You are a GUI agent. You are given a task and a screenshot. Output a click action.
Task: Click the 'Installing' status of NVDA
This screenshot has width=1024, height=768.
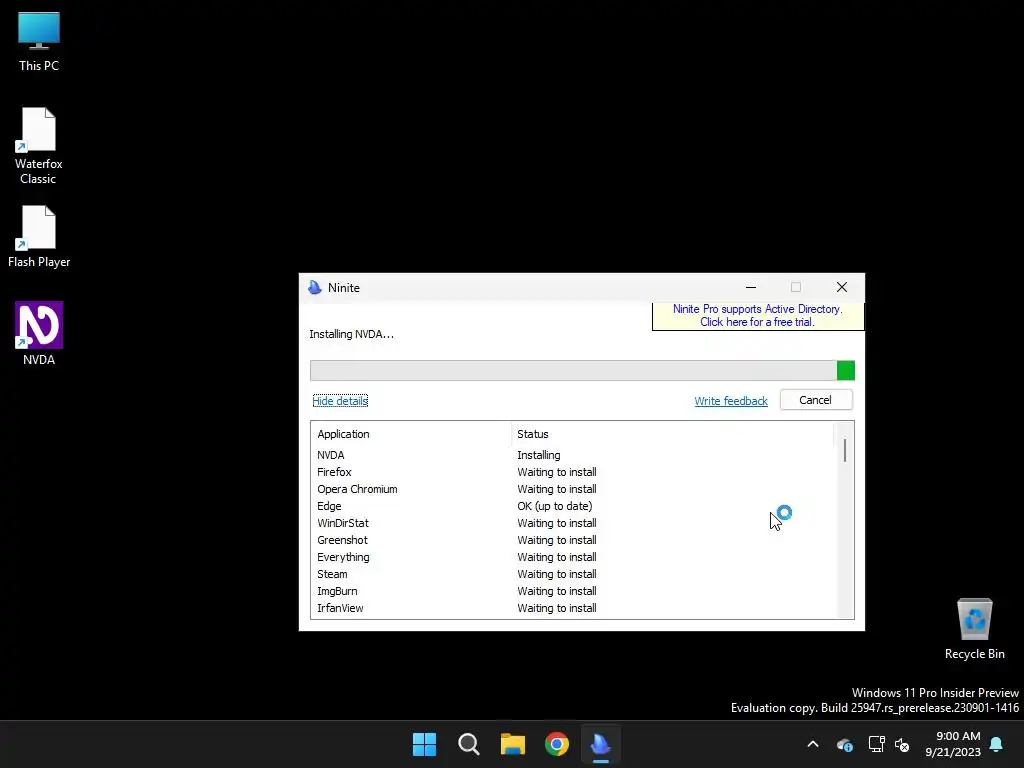[539, 455]
